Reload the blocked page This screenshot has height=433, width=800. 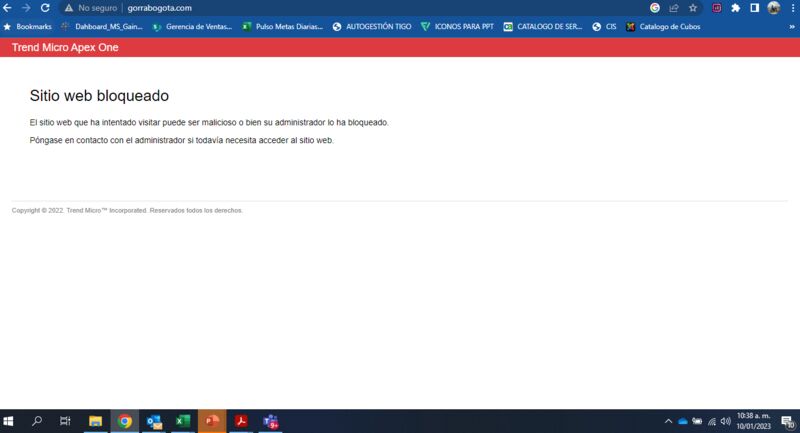(45, 8)
